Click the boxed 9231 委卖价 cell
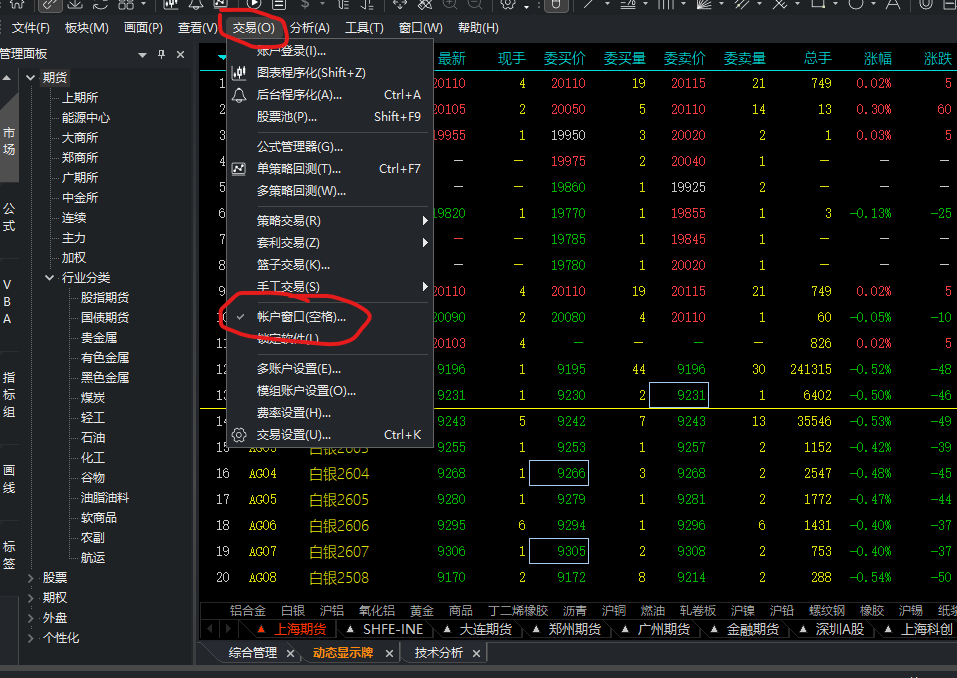The width and height of the screenshot is (957, 678). point(679,395)
